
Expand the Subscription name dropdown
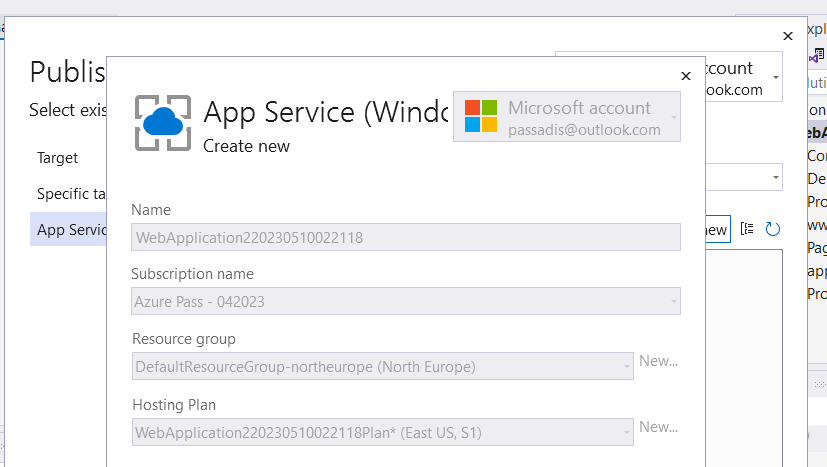[674, 301]
